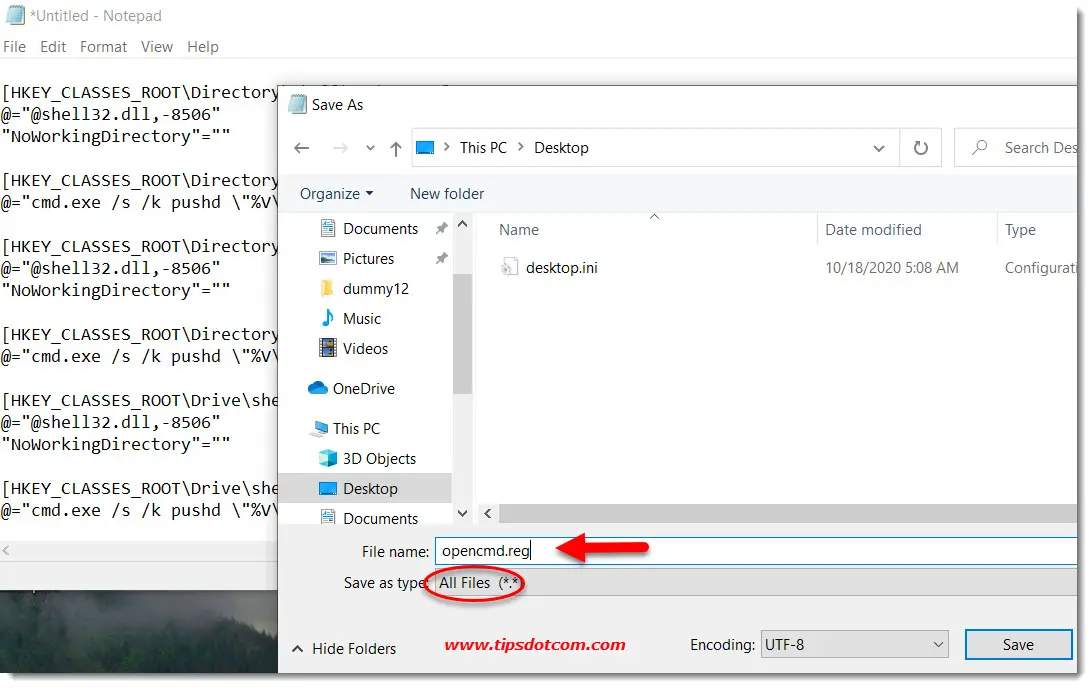The image size is (1092, 688).
Task: Click the New folder button
Action: coord(447,193)
